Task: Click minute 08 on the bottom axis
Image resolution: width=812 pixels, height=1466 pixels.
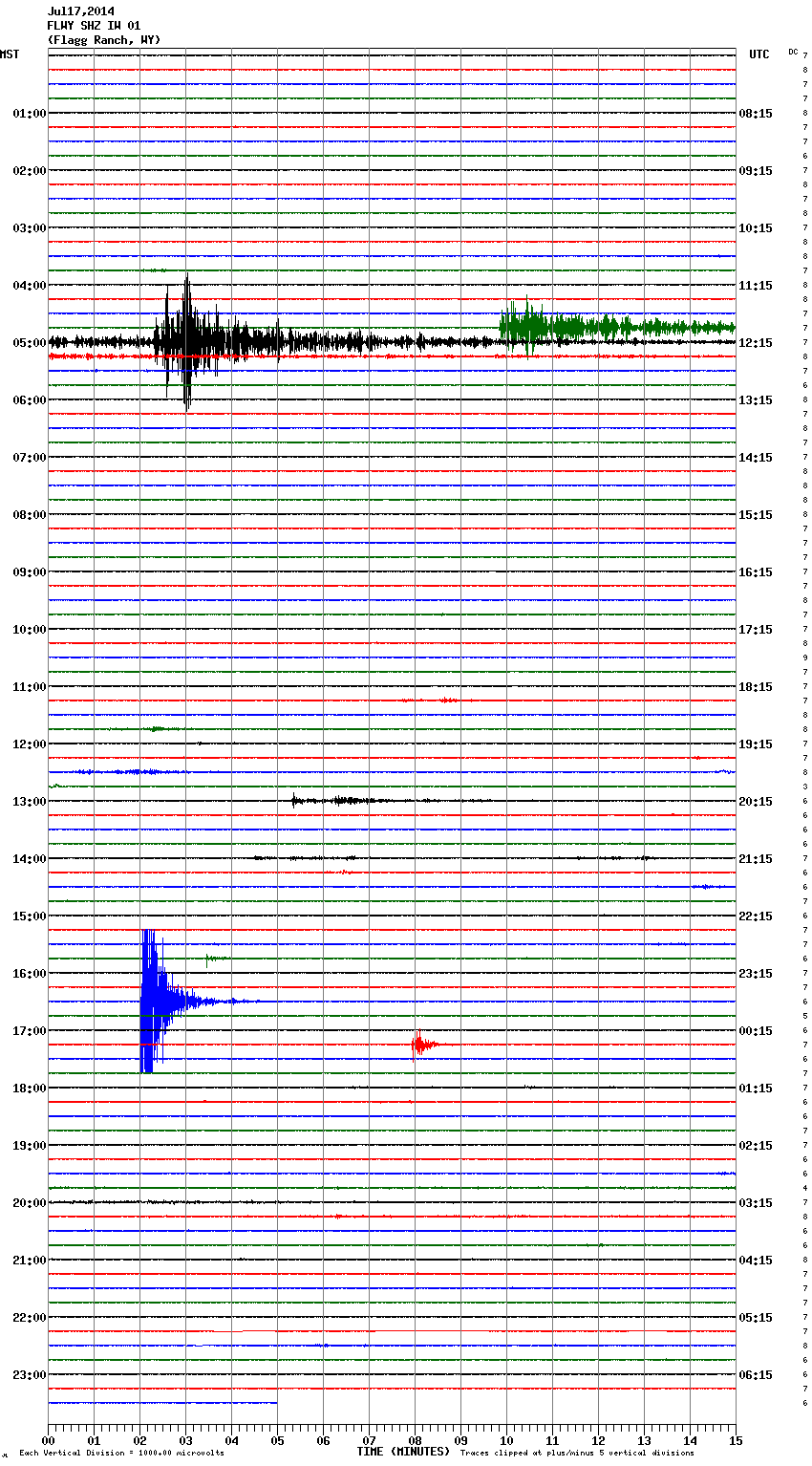Action: (415, 1440)
